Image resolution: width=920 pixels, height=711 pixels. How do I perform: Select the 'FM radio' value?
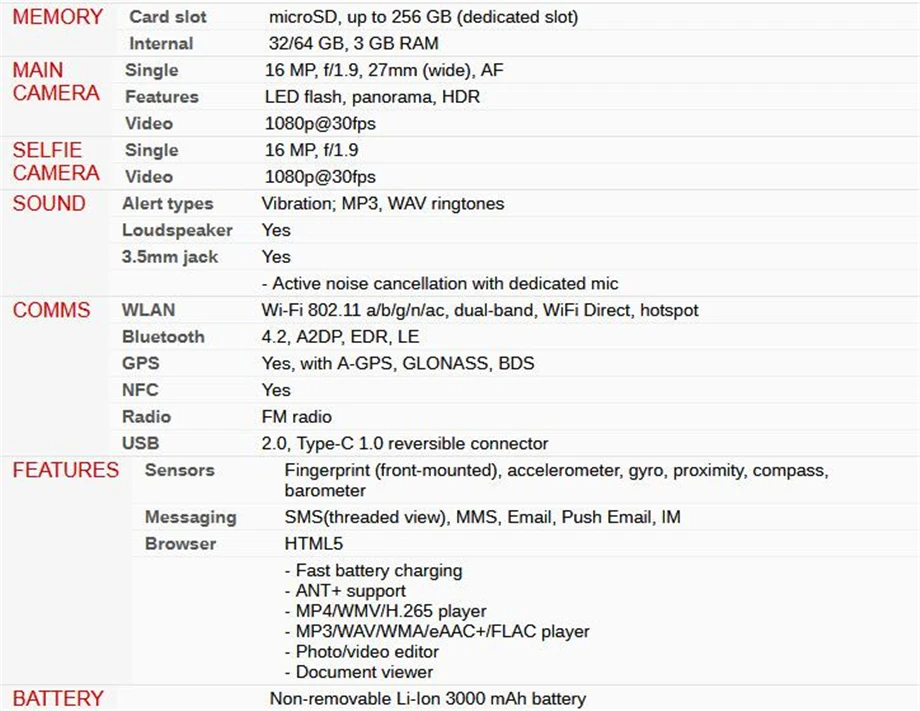pos(297,417)
